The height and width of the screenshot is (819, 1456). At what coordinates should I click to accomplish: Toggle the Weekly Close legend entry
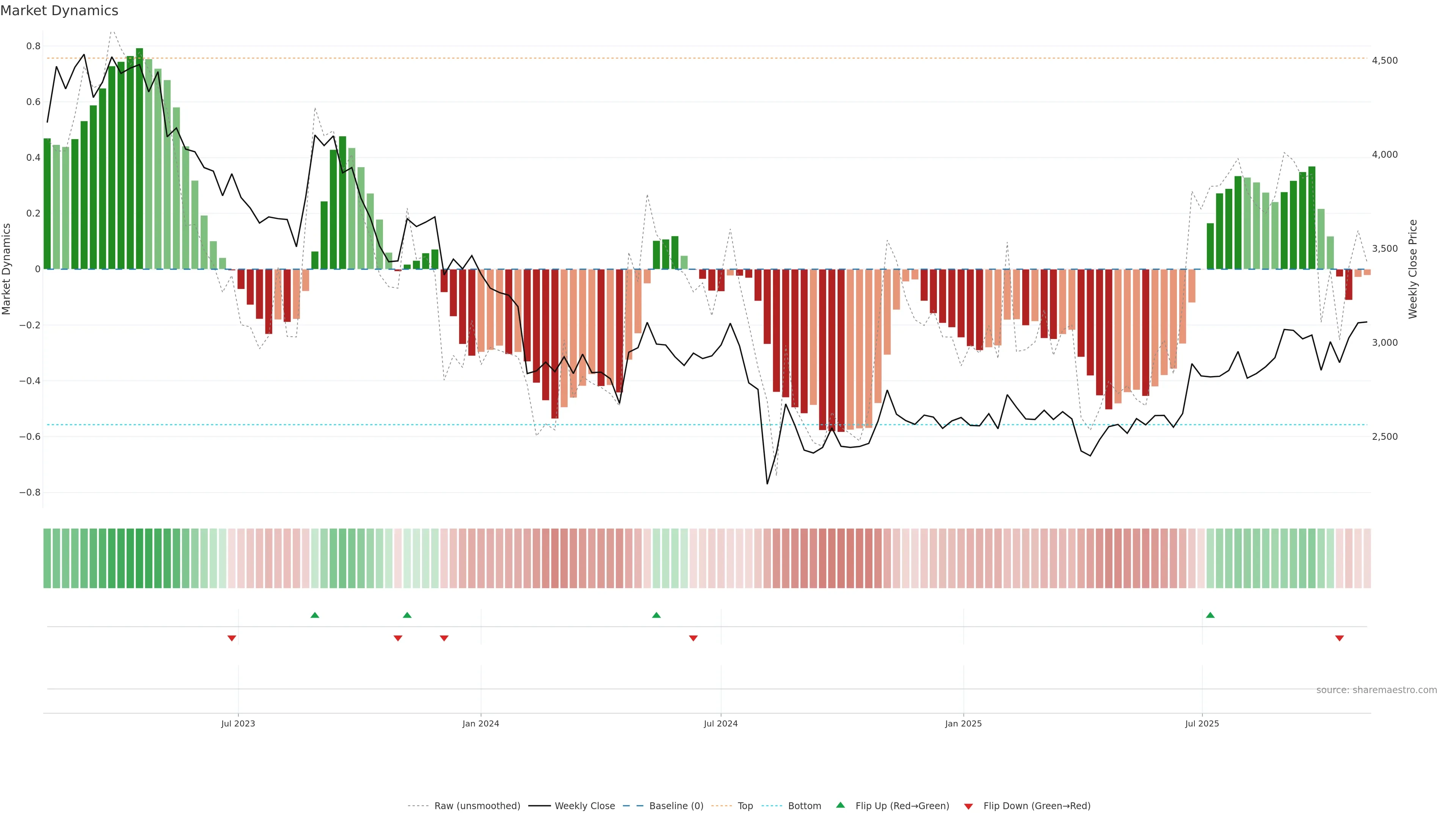pos(584,806)
